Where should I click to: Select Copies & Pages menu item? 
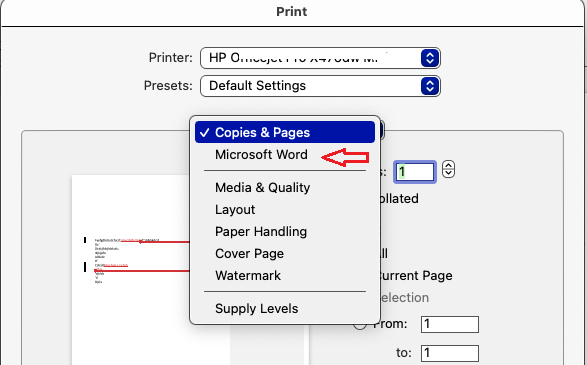pyautogui.click(x=285, y=132)
